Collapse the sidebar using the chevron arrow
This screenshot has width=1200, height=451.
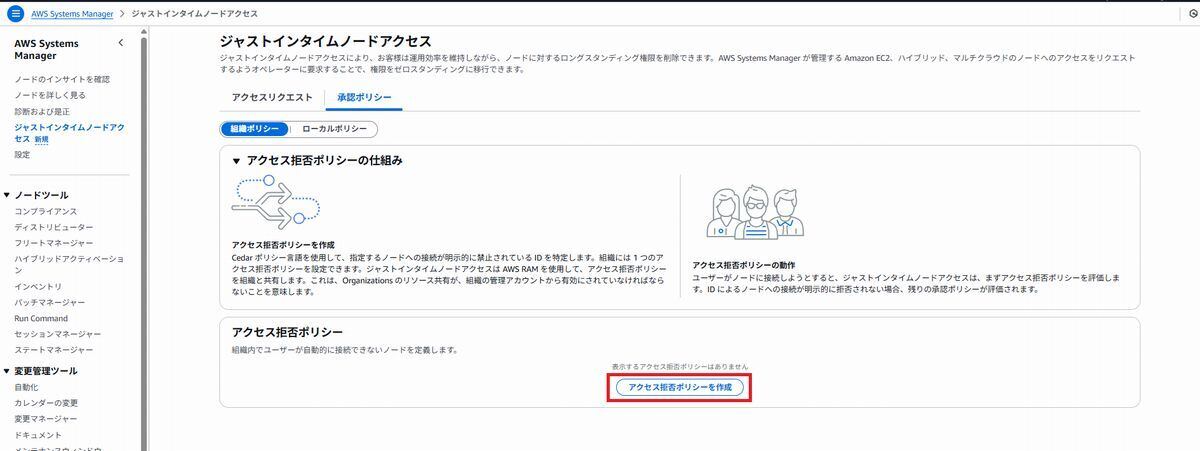click(121, 43)
